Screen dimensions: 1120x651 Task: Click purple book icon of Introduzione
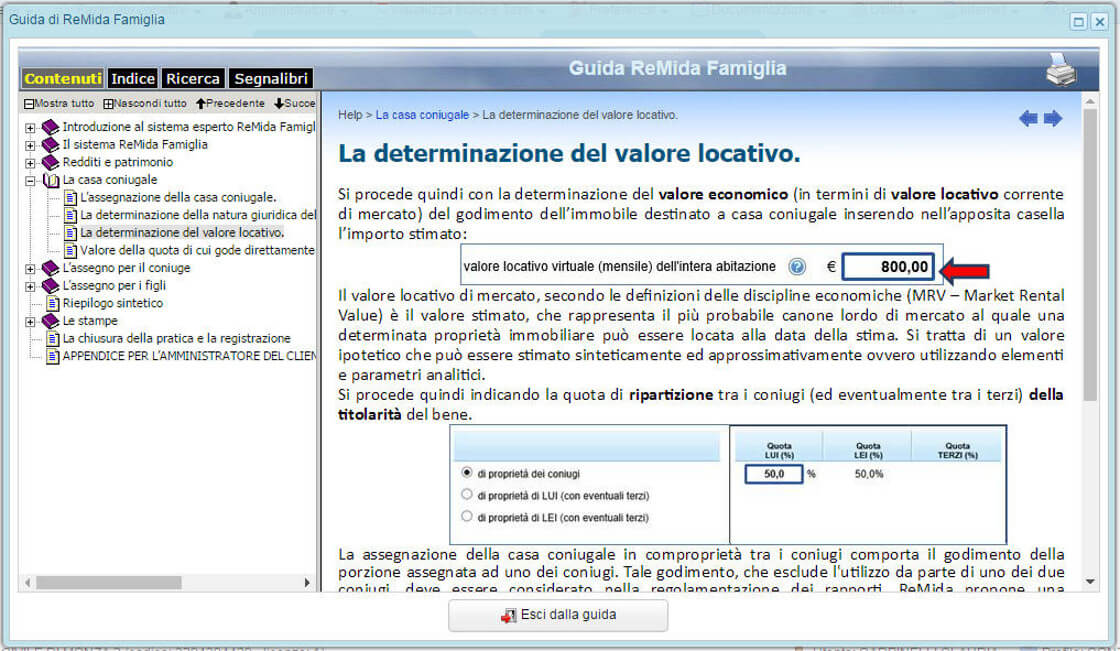(x=50, y=127)
